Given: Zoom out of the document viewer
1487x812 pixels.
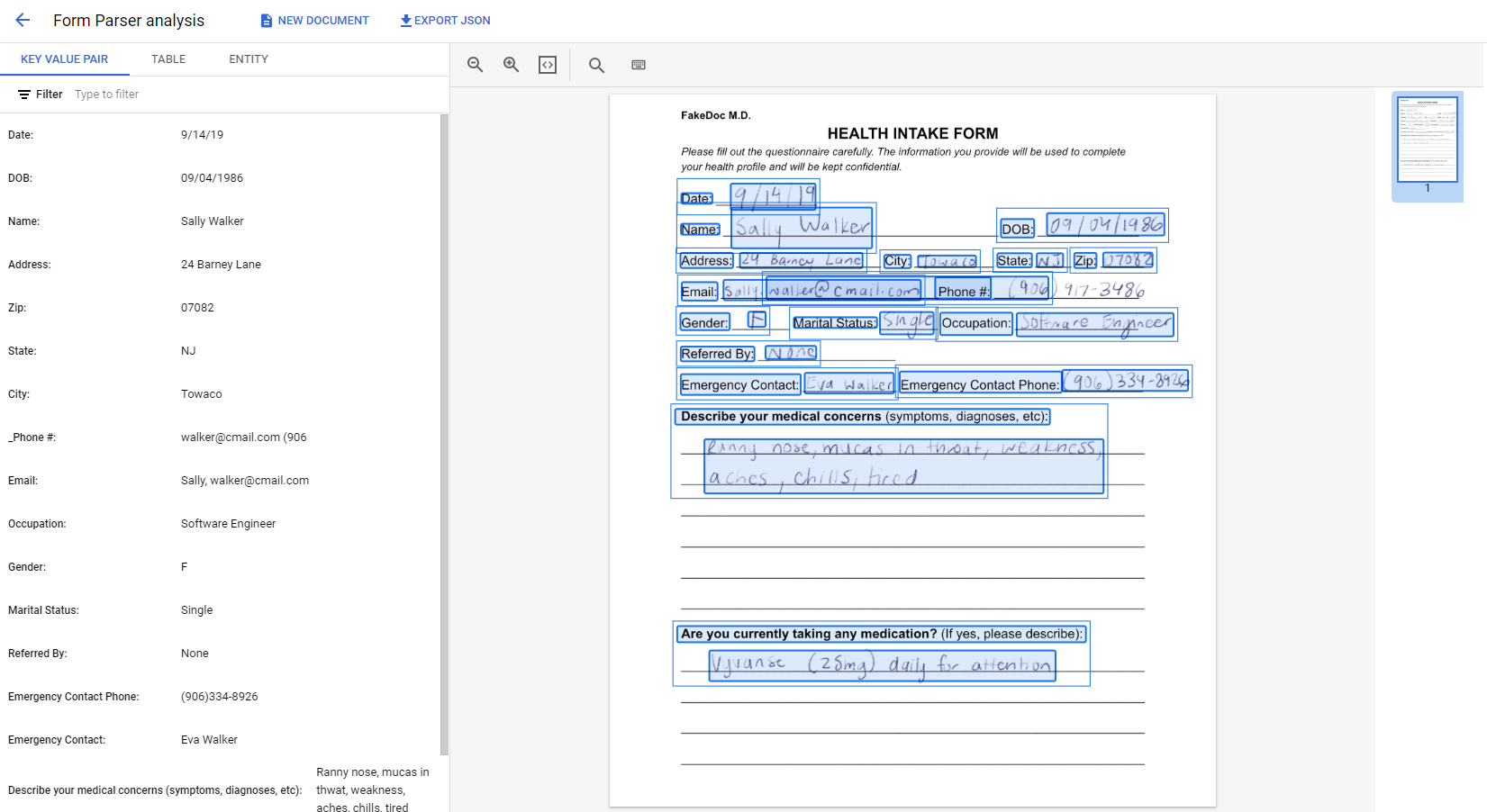Looking at the screenshot, I should click(476, 65).
